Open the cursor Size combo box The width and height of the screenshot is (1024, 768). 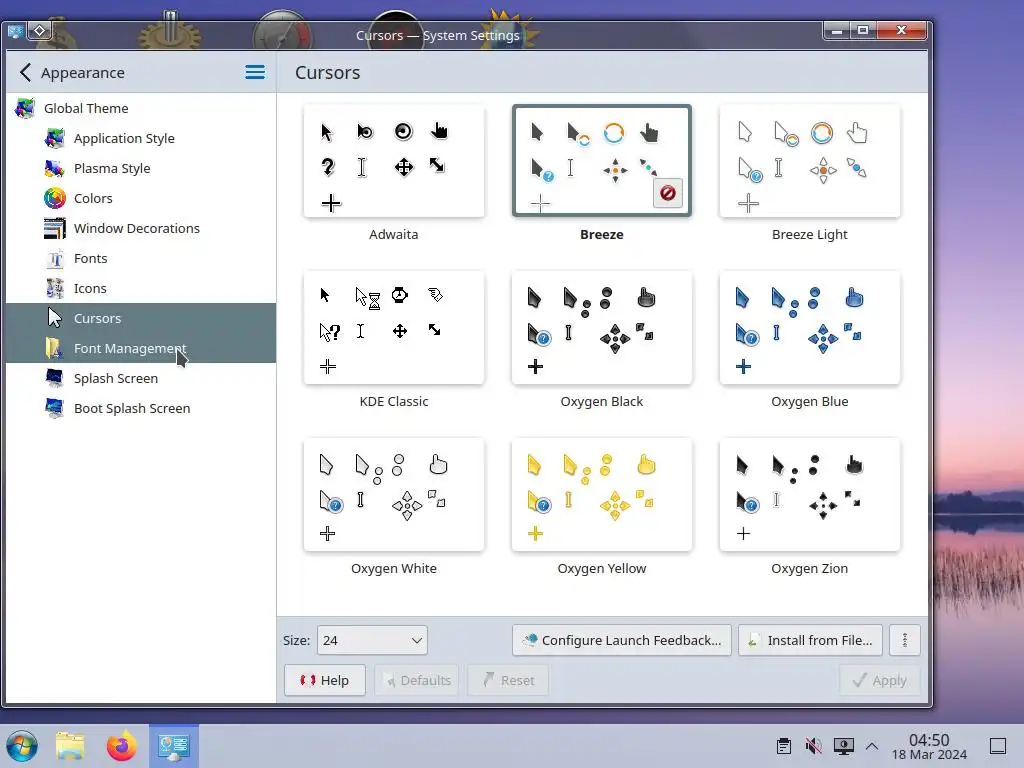[372, 641]
